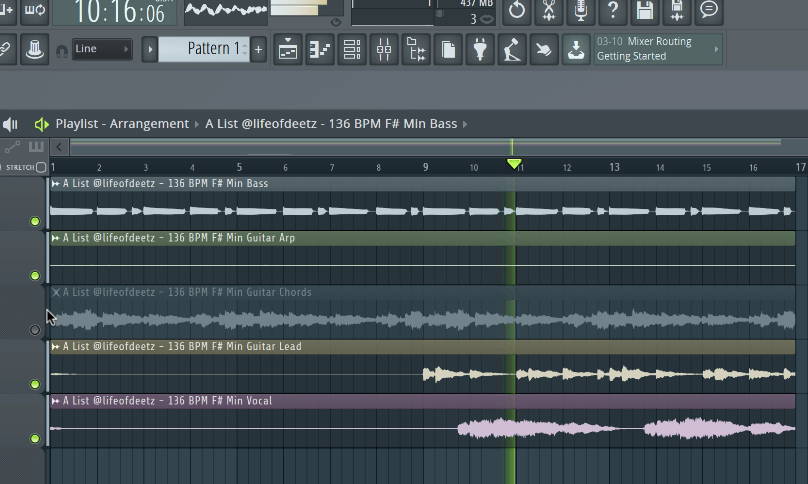Open the Piano roll icon
The height and width of the screenshot is (484, 808).
click(319, 50)
